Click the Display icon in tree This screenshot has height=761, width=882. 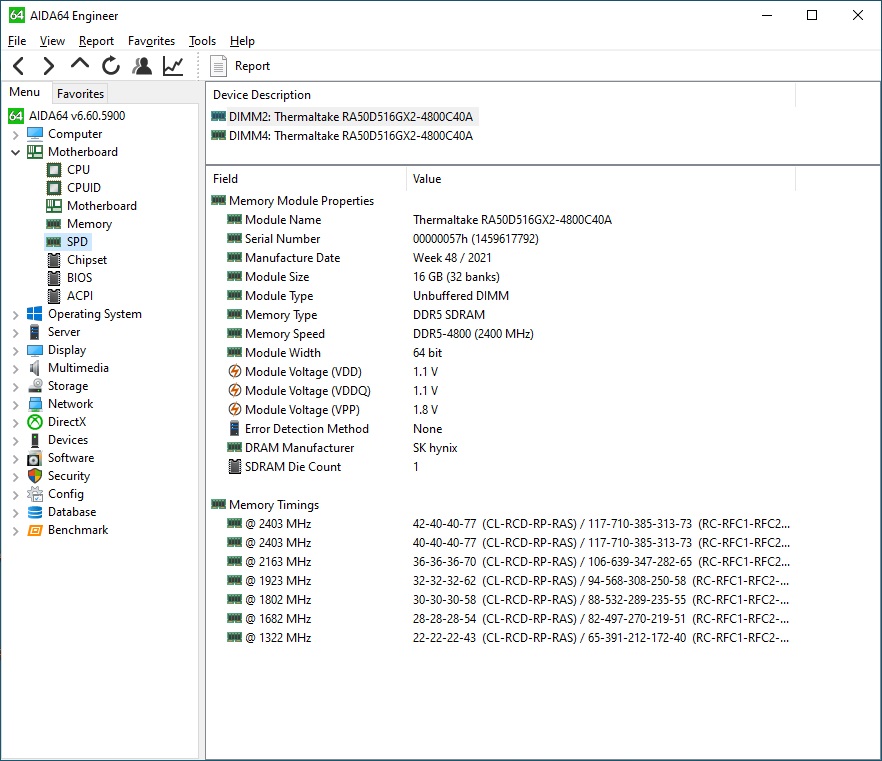[x=35, y=350]
